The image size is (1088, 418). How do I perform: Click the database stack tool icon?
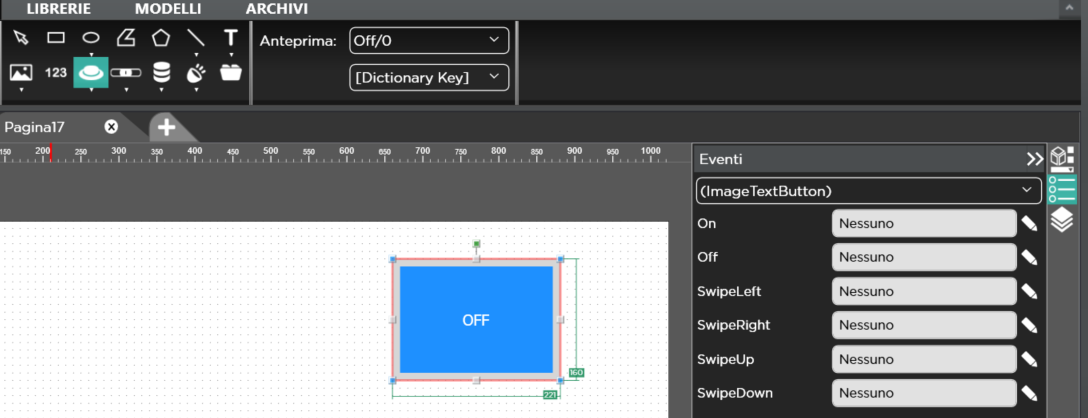click(161, 72)
